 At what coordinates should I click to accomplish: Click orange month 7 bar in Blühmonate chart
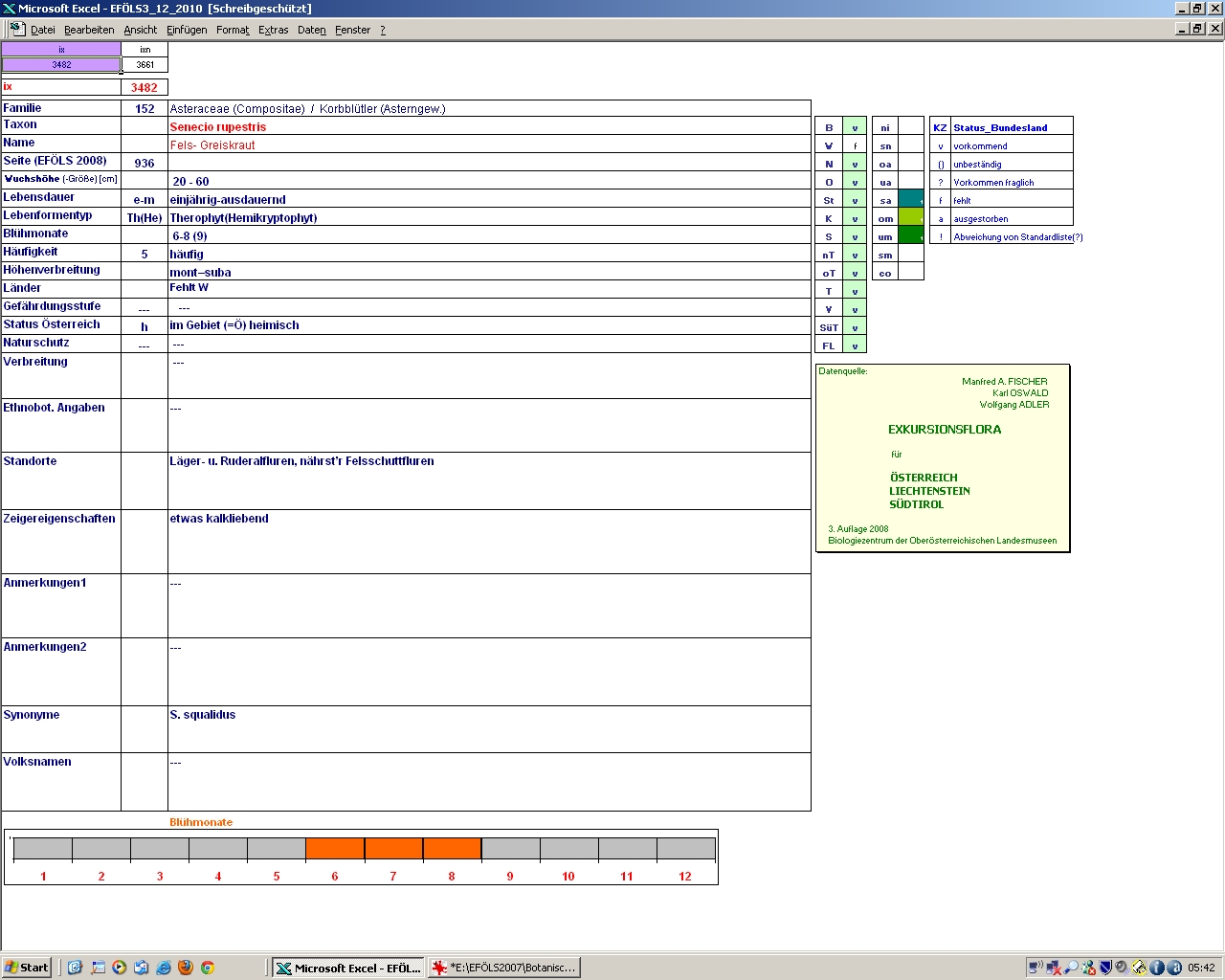click(x=393, y=848)
